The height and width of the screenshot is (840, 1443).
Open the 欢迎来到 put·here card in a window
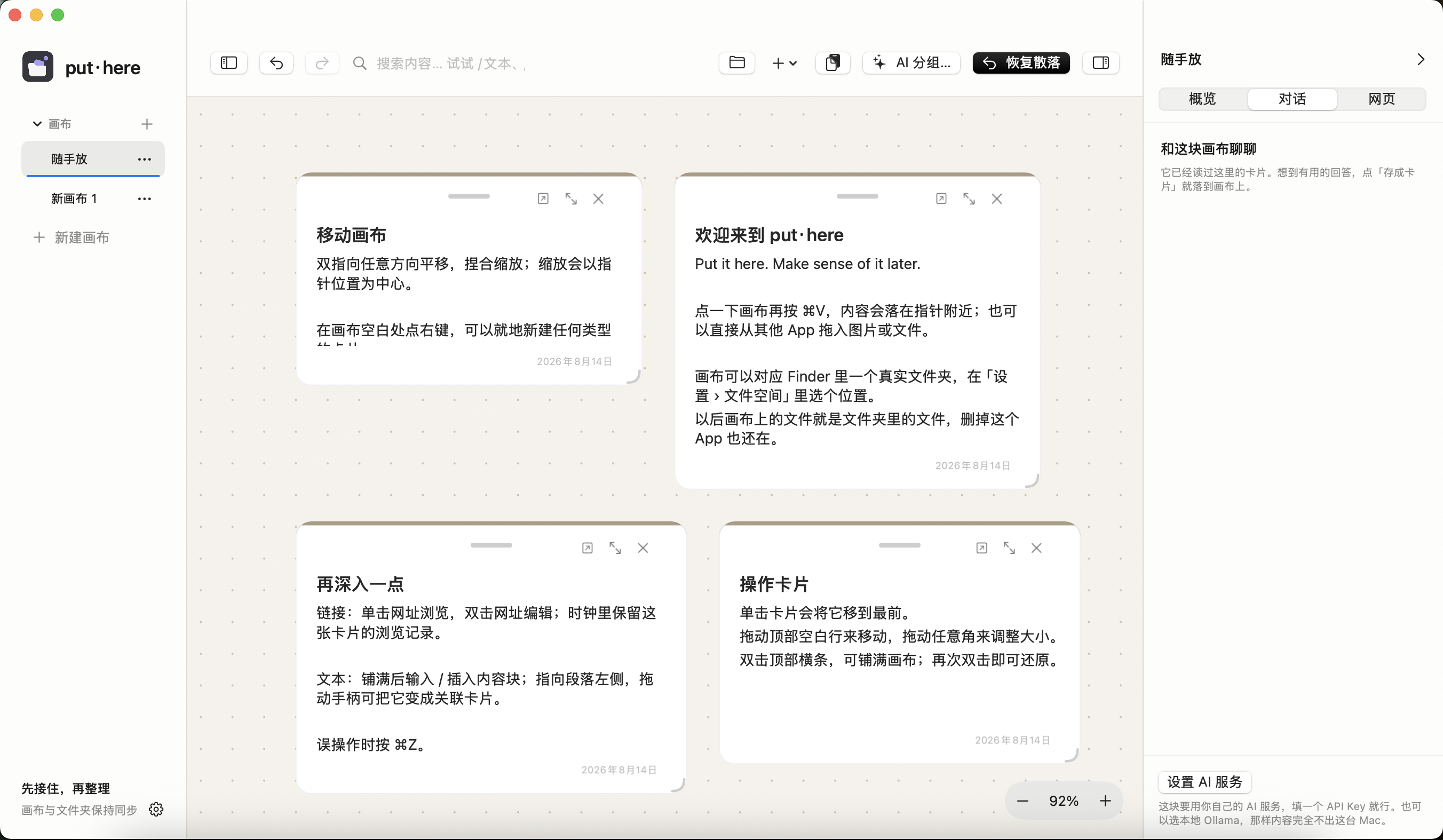941,199
